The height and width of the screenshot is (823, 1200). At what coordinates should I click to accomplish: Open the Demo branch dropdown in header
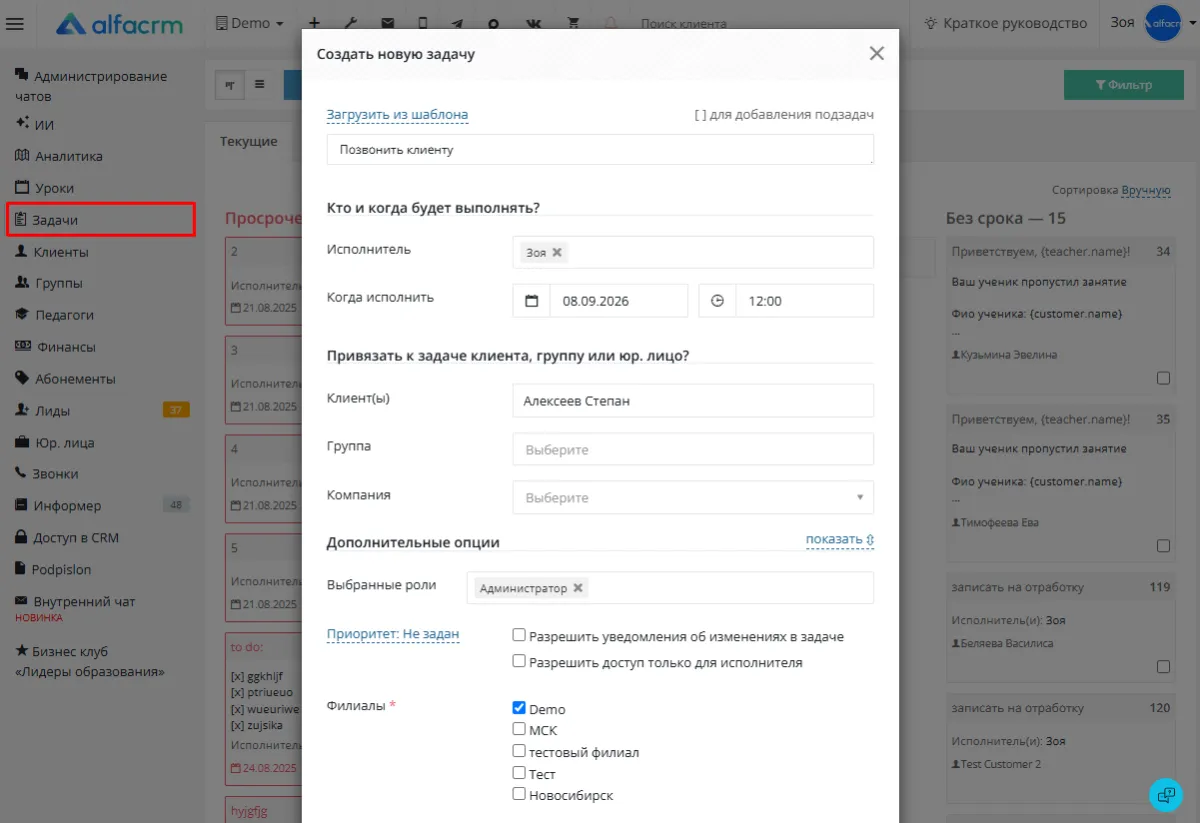(x=250, y=23)
